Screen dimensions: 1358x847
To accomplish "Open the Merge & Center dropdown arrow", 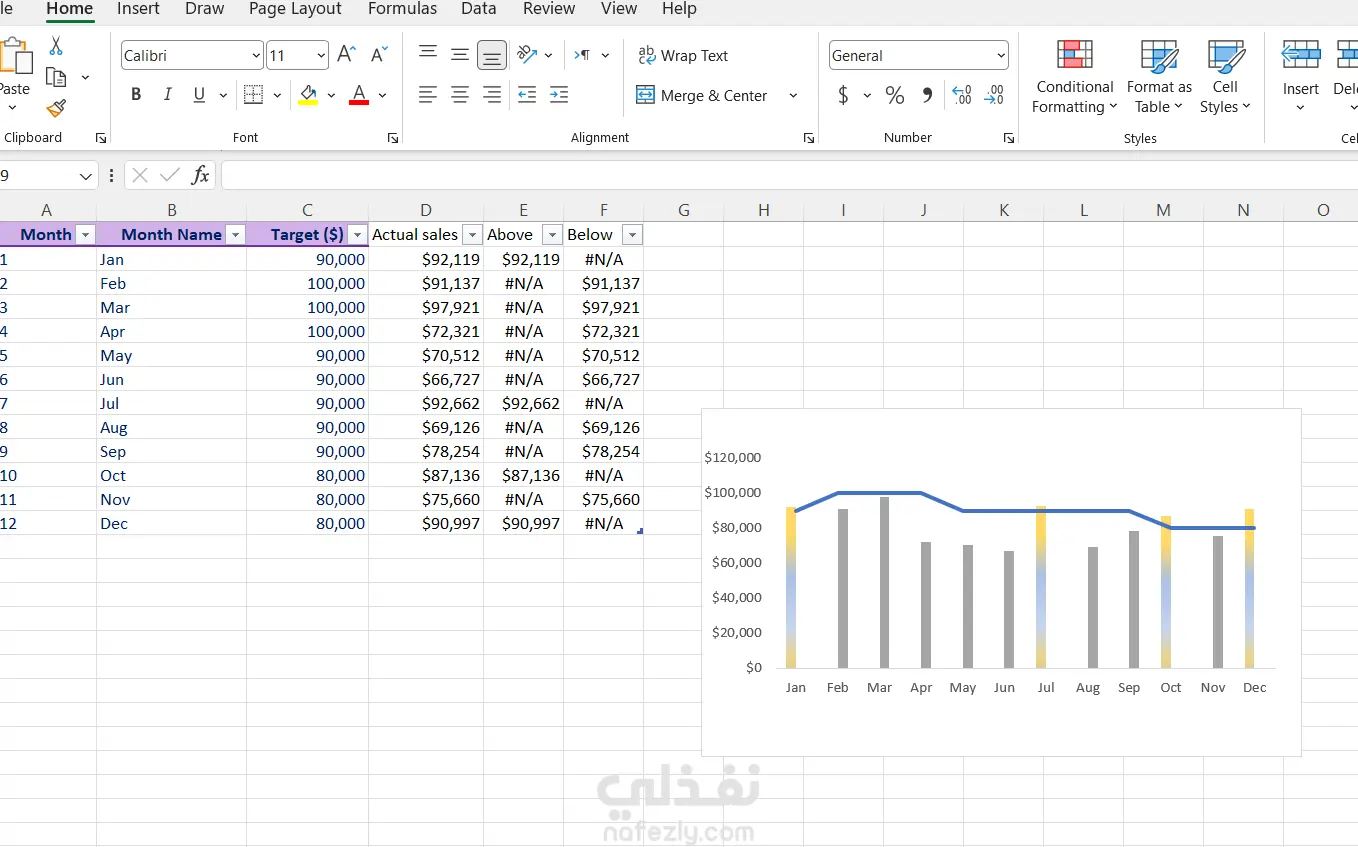I will pos(793,96).
